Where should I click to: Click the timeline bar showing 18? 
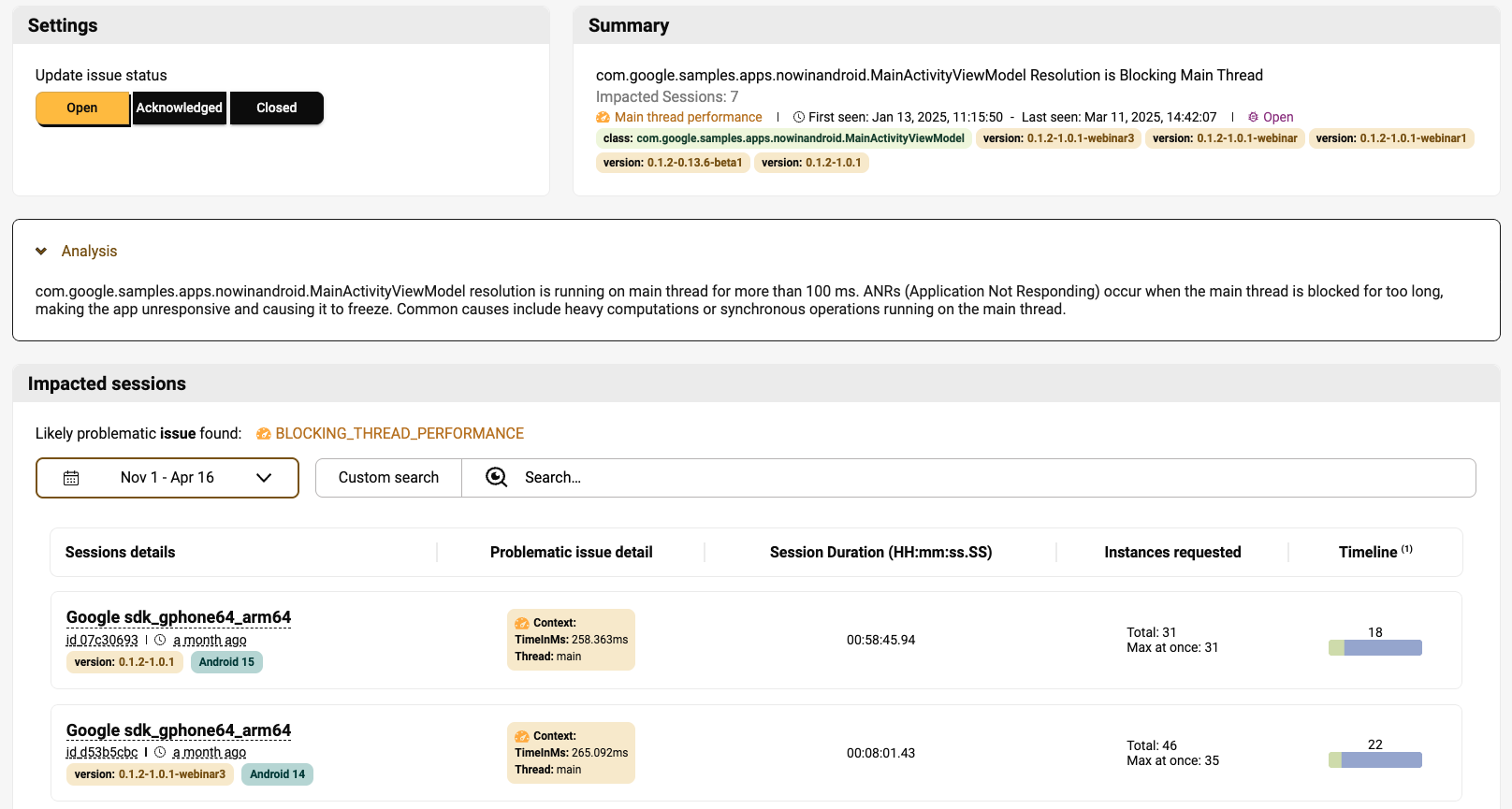tap(1374, 648)
